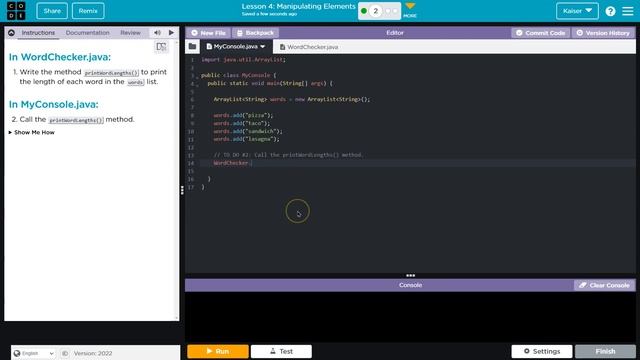640x360 pixels.
Task: Switch to the Instructions tab
Action: point(38,33)
